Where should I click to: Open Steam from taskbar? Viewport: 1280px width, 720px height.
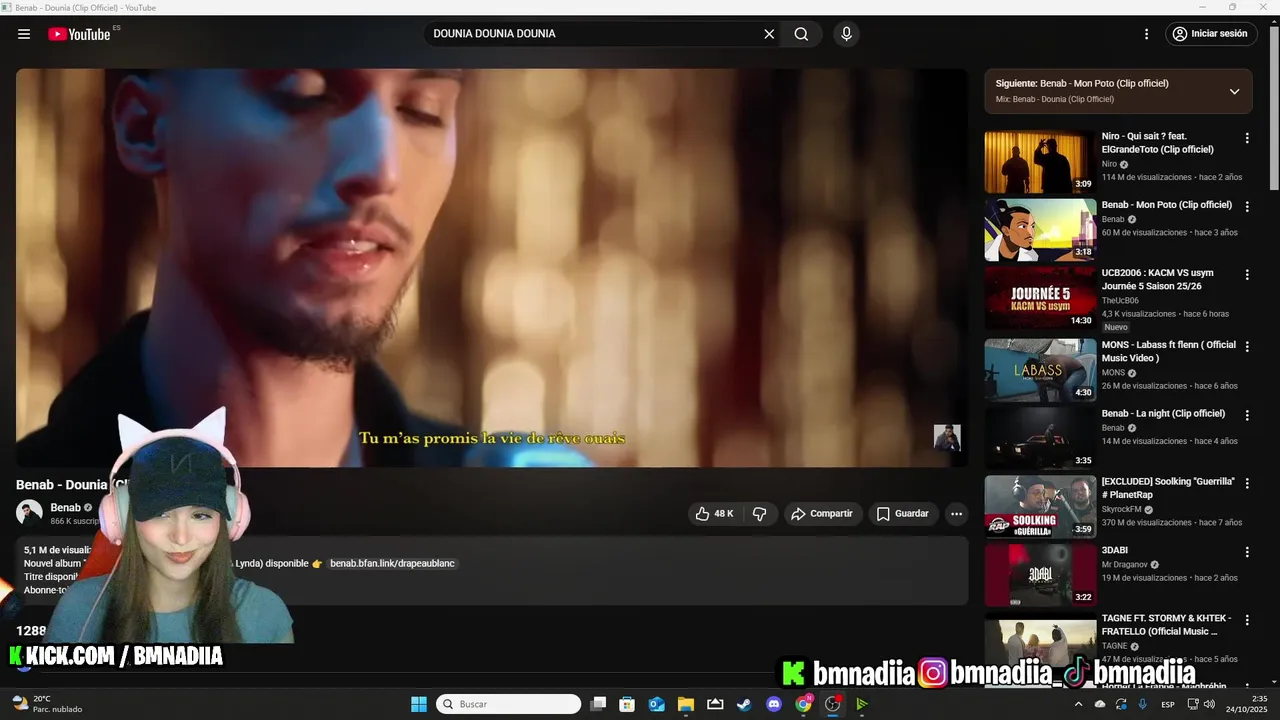(744, 704)
